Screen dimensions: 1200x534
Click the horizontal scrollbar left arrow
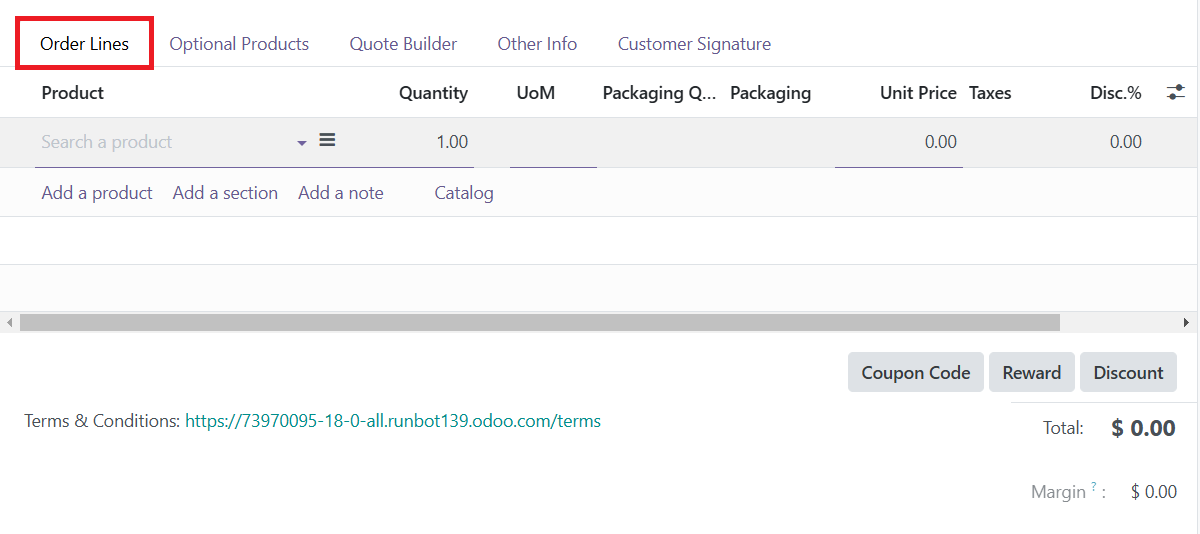[10, 323]
